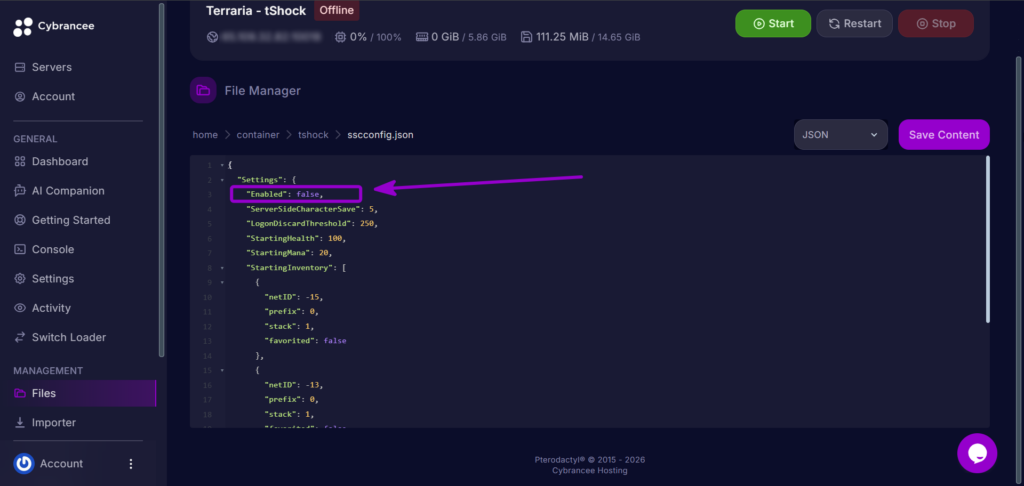This screenshot has width=1024, height=486.
Task: Open the live chat bubble
Action: coord(977,453)
